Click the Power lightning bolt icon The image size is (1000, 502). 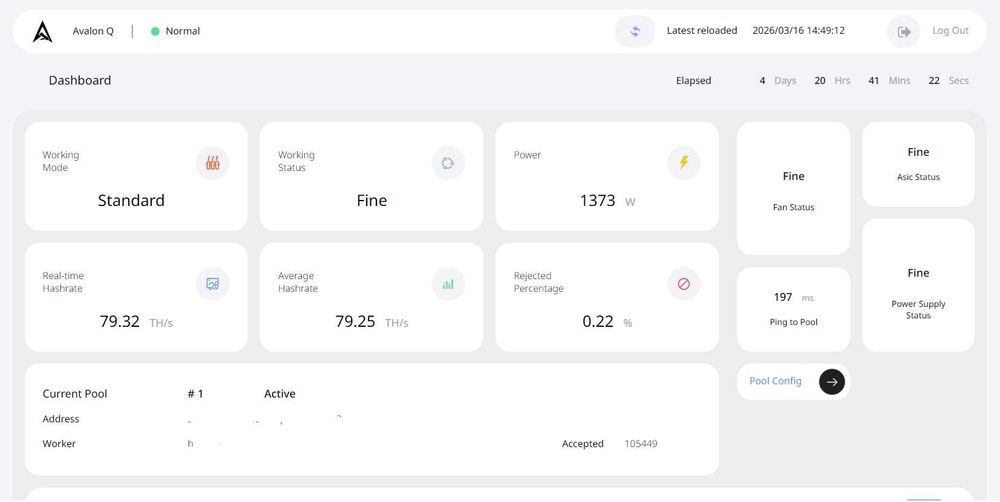click(x=684, y=163)
